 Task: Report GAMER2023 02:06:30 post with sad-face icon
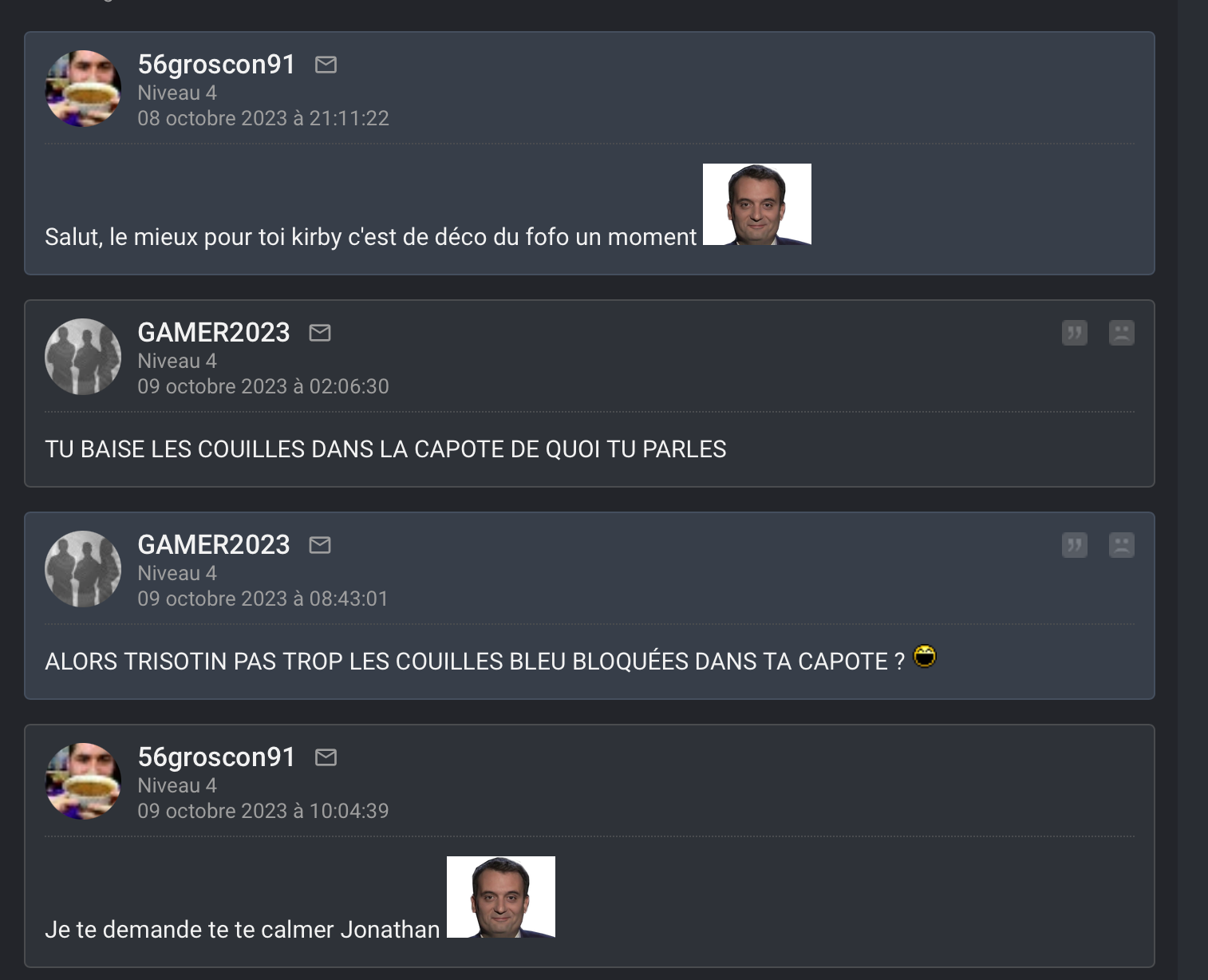click(x=1122, y=333)
